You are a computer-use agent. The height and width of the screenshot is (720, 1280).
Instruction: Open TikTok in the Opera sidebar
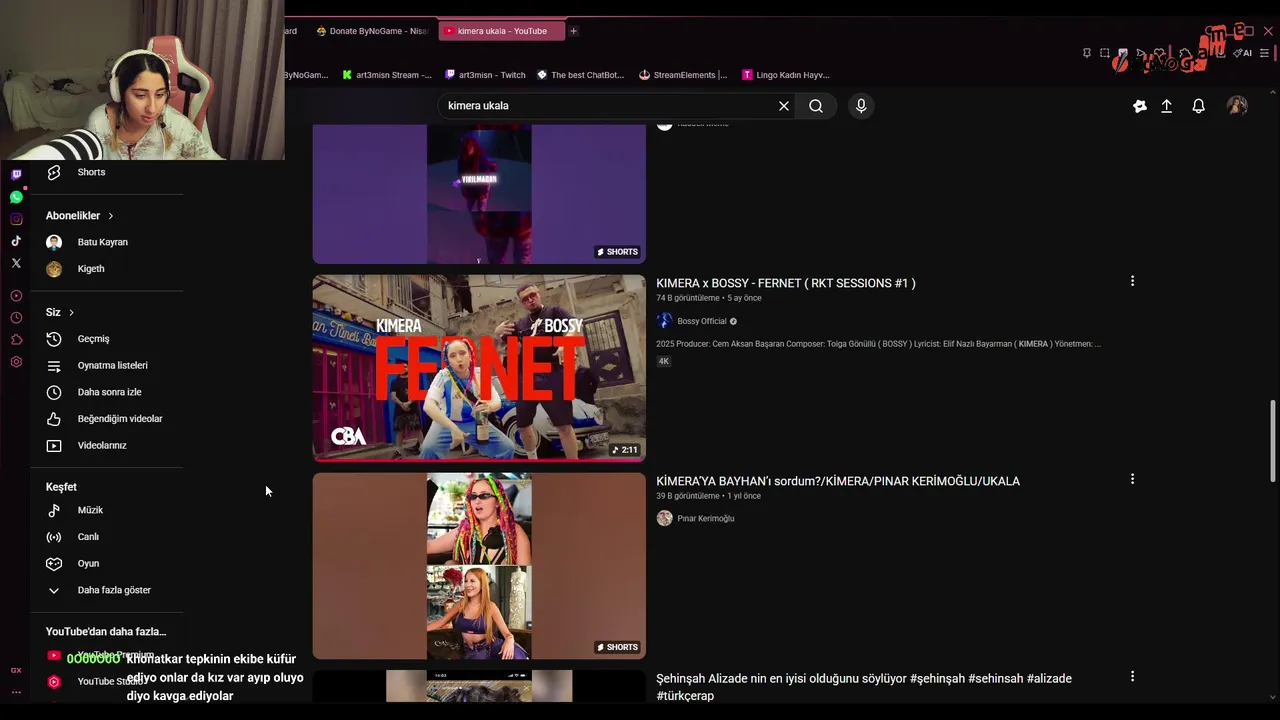16,241
